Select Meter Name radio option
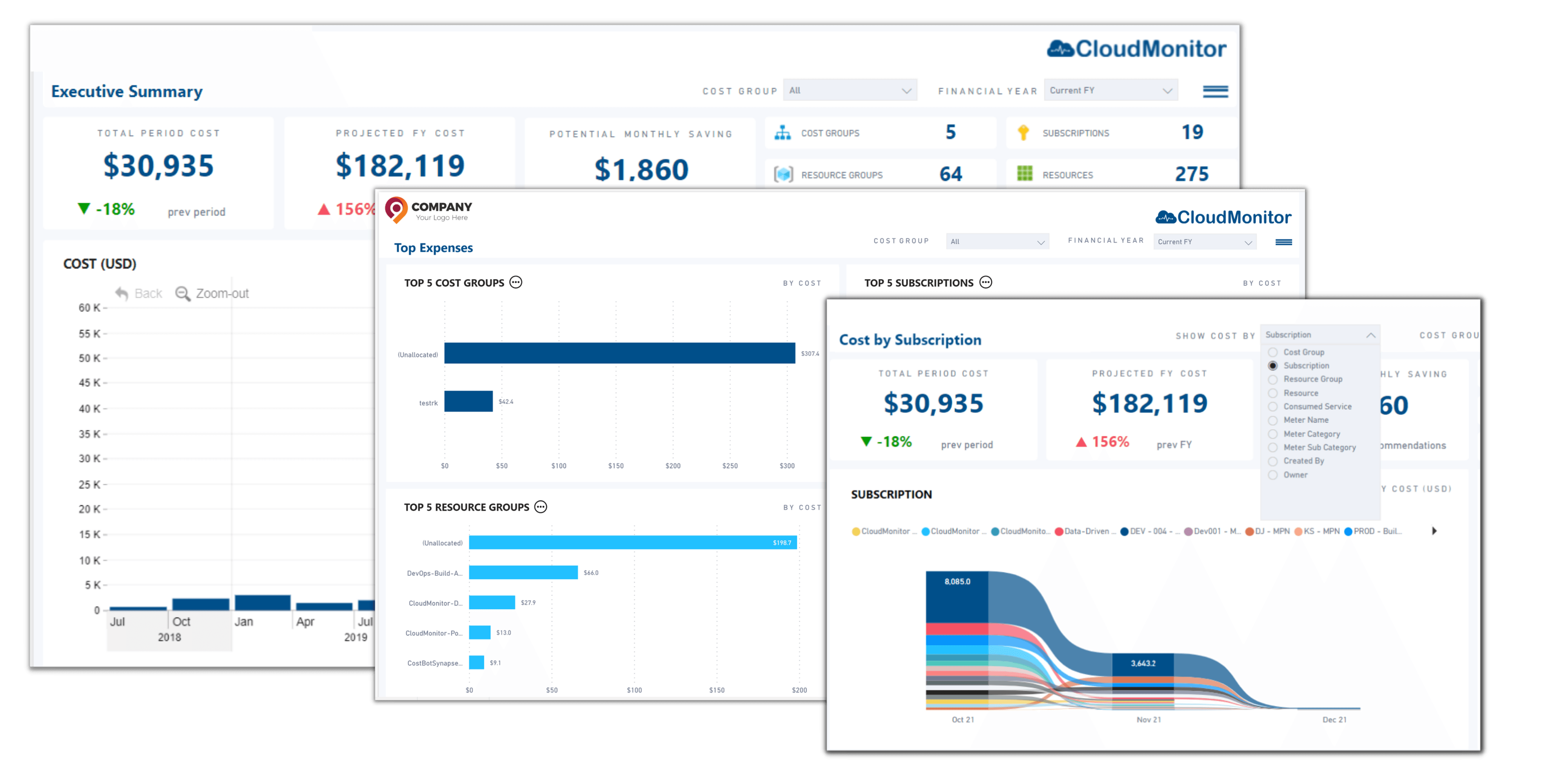 click(x=1272, y=420)
